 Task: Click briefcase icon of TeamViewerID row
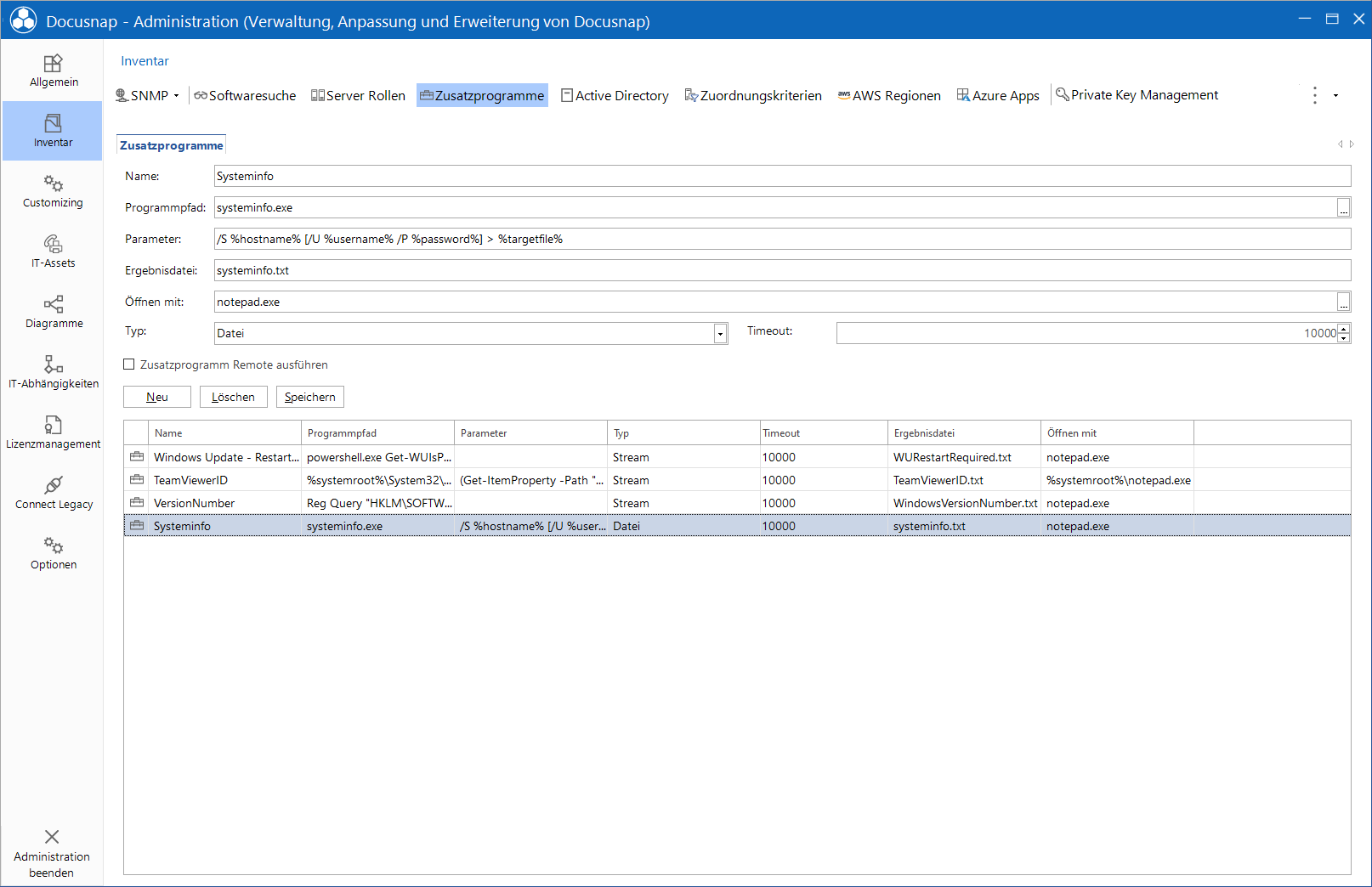point(136,480)
